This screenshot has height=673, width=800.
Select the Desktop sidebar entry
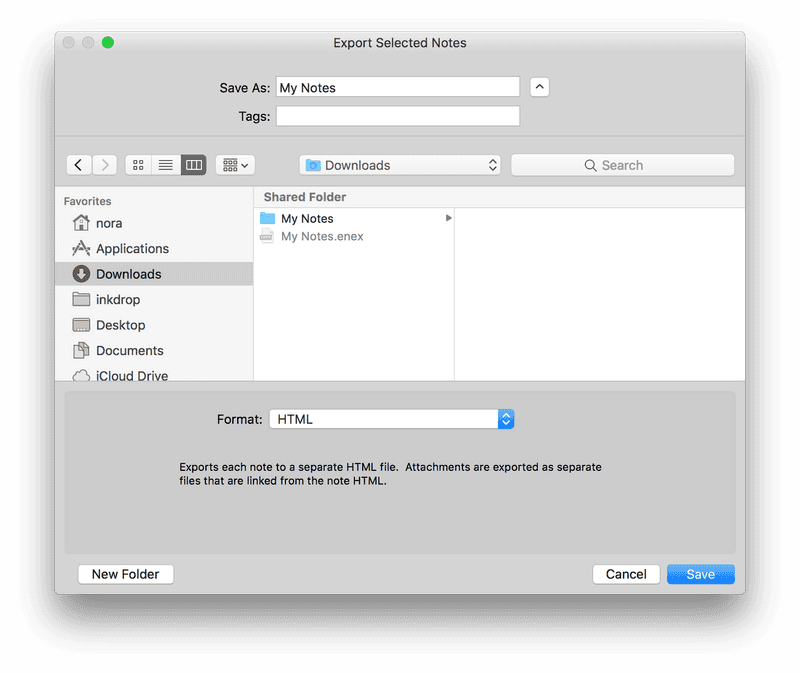coord(117,324)
